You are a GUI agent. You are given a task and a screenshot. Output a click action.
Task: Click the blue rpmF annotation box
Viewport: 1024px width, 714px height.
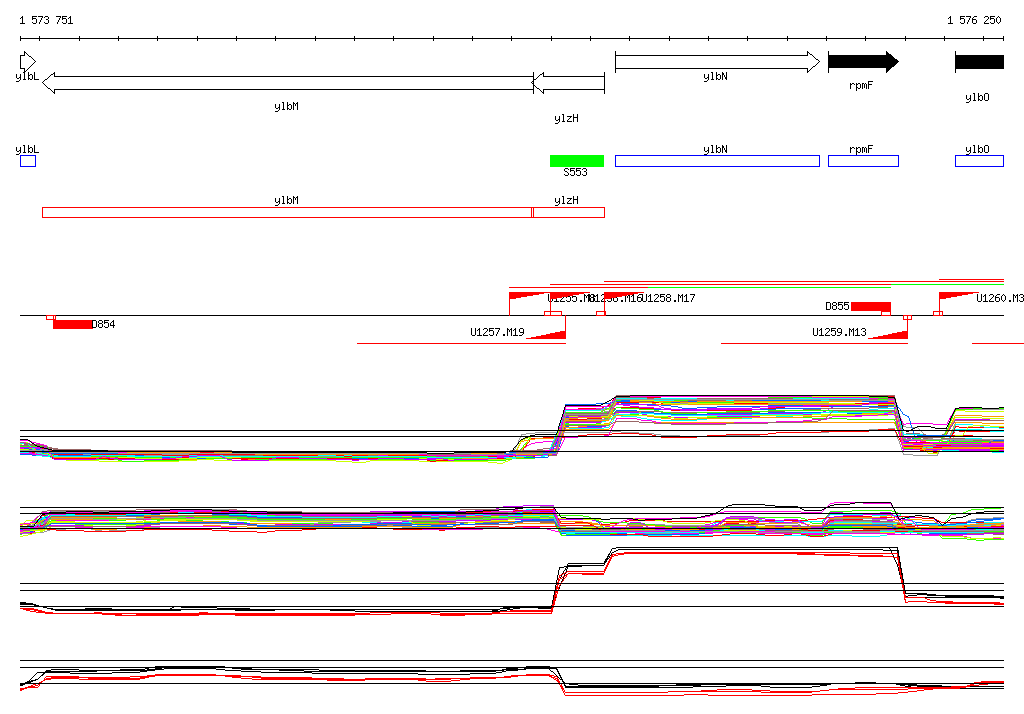click(863, 161)
